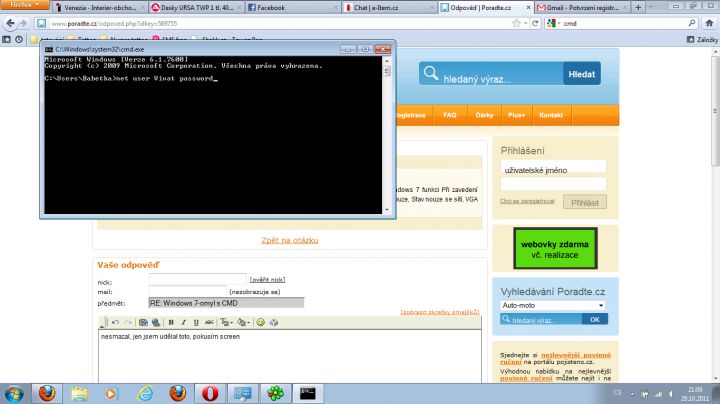
Task: Open the Firefox application menu button
Action: coord(25,5)
